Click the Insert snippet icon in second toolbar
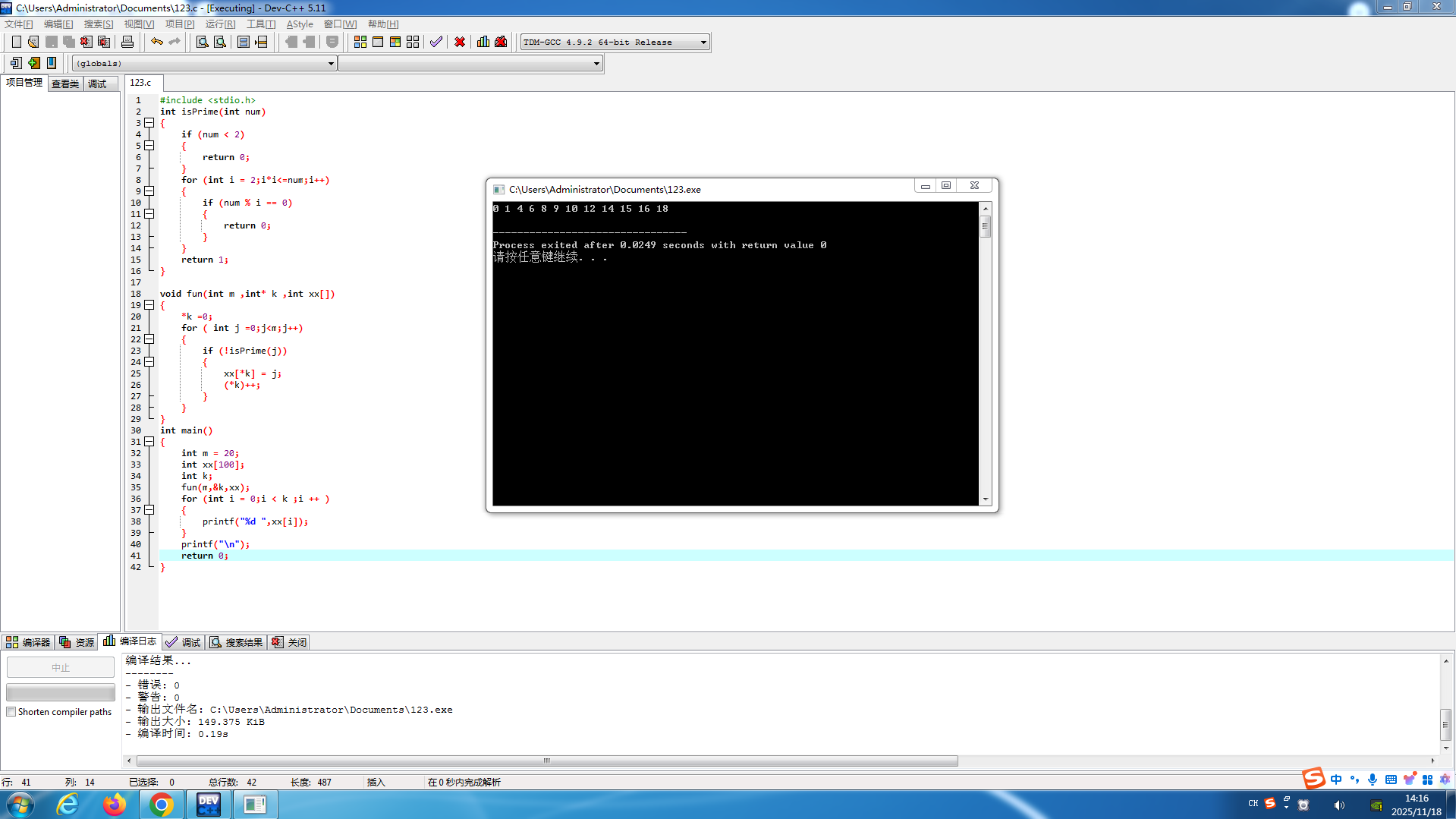Screen dimensions: 1456x819 [16, 63]
